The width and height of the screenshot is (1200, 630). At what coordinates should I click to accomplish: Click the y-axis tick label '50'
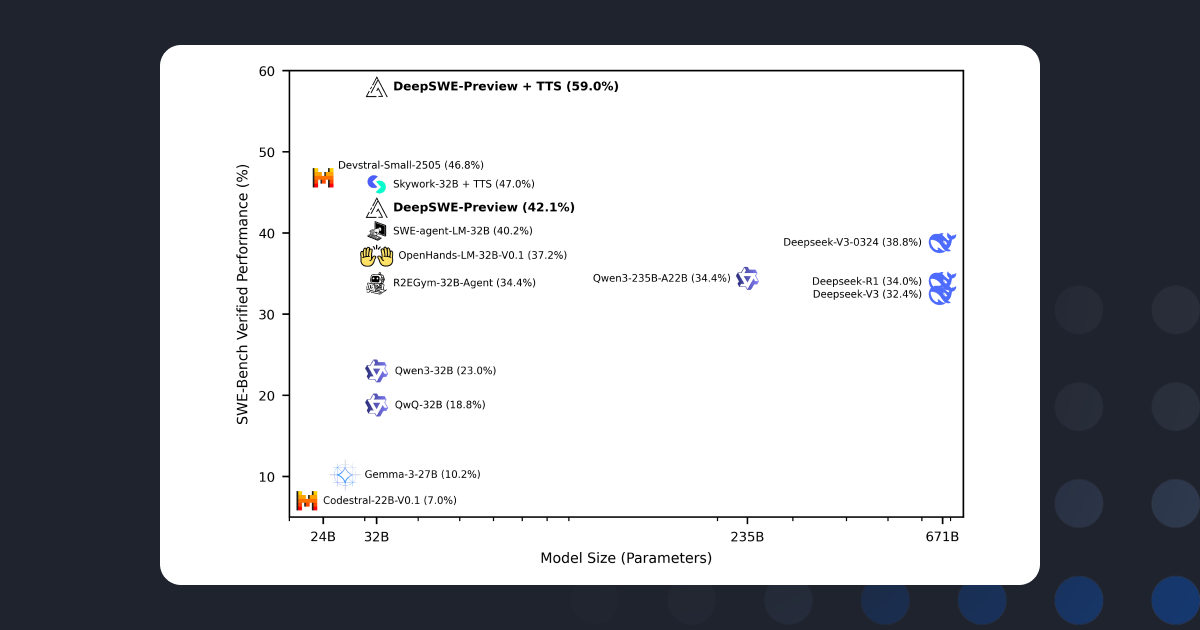tap(266, 152)
